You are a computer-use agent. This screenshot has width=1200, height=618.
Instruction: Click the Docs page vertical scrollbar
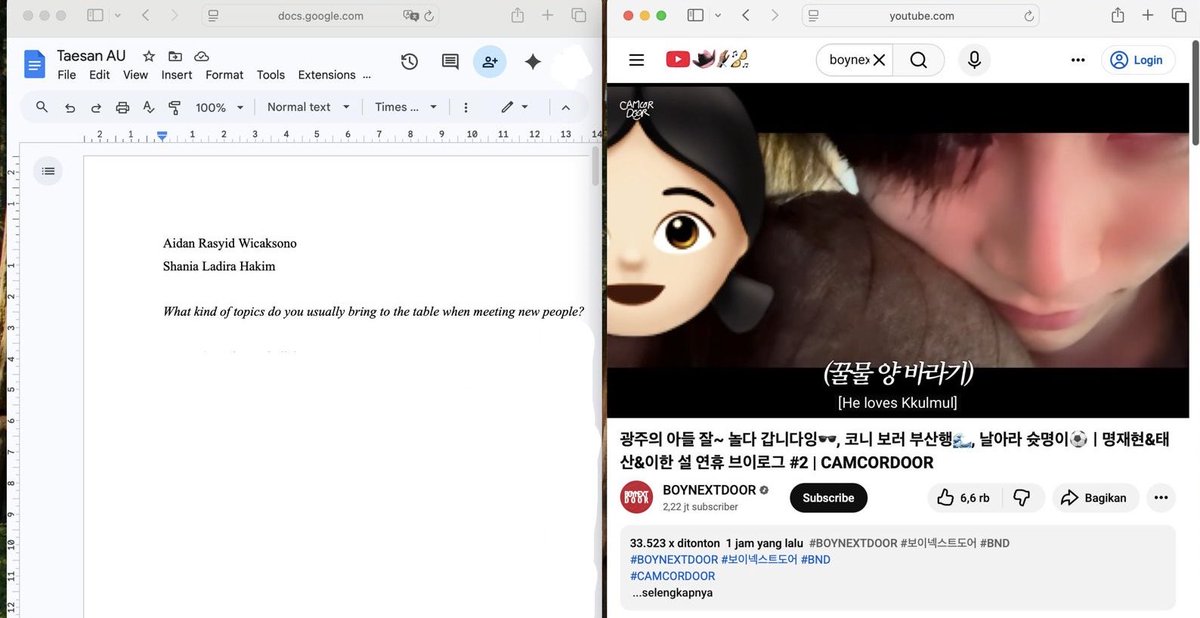pos(596,165)
